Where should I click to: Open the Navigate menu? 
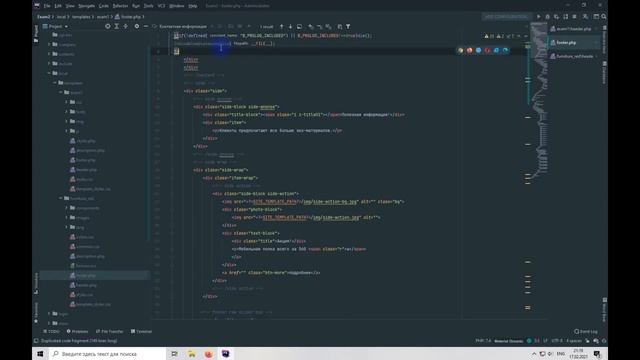click(x=86, y=6)
